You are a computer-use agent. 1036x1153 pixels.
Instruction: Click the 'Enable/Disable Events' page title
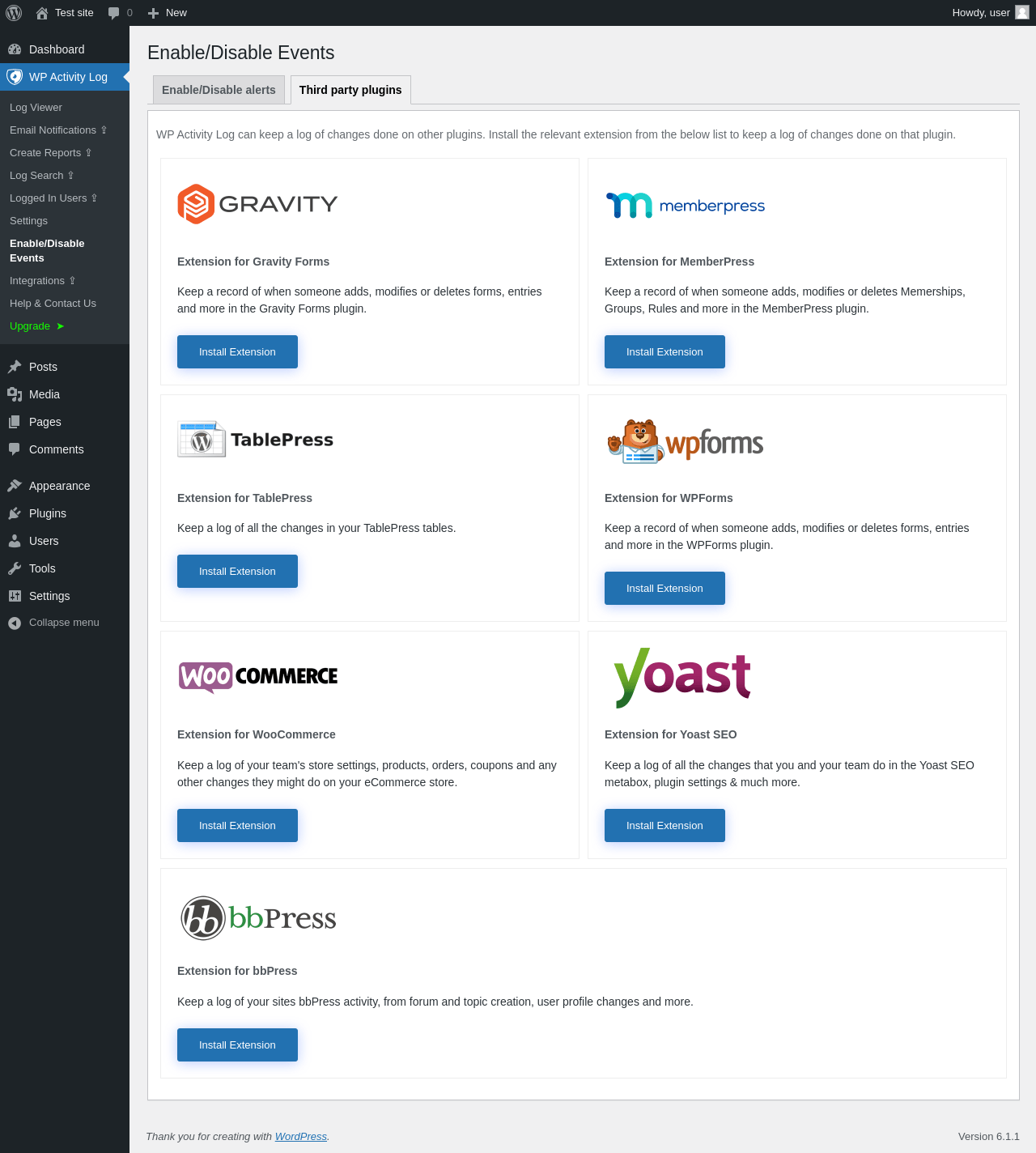tap(241, 53)
